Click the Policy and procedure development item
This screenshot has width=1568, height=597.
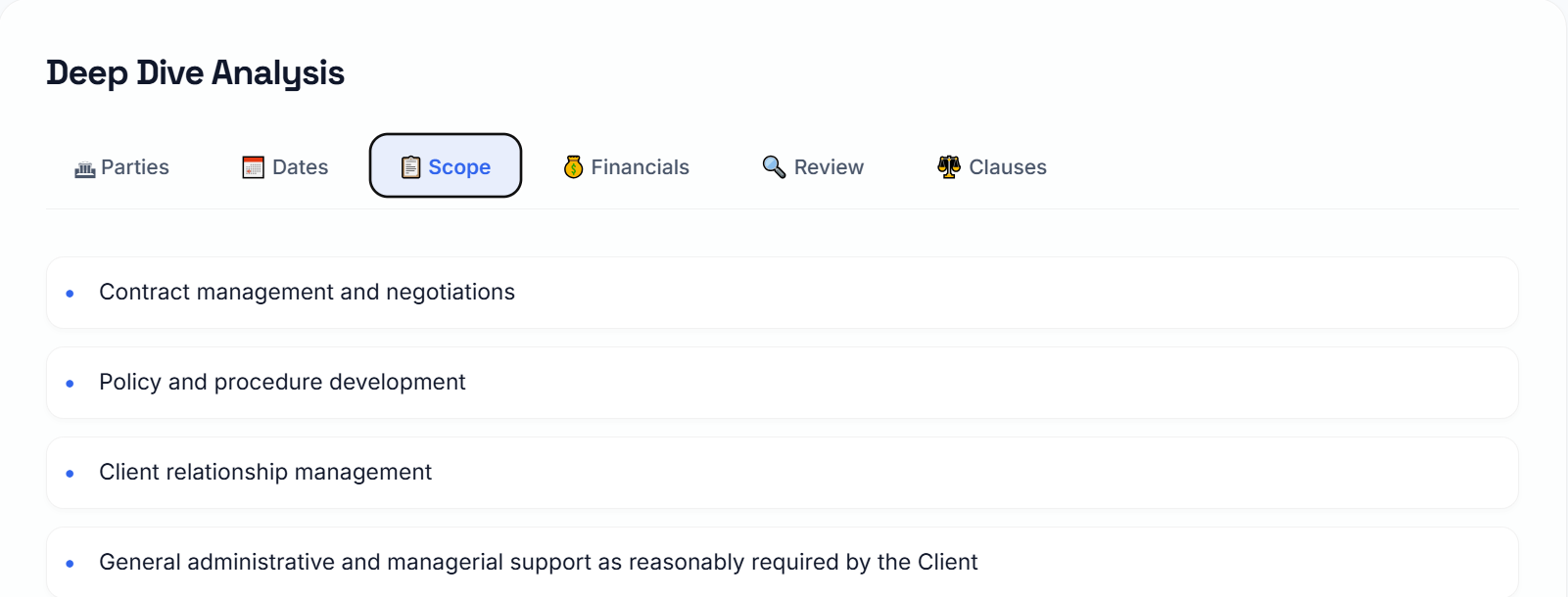282,383
